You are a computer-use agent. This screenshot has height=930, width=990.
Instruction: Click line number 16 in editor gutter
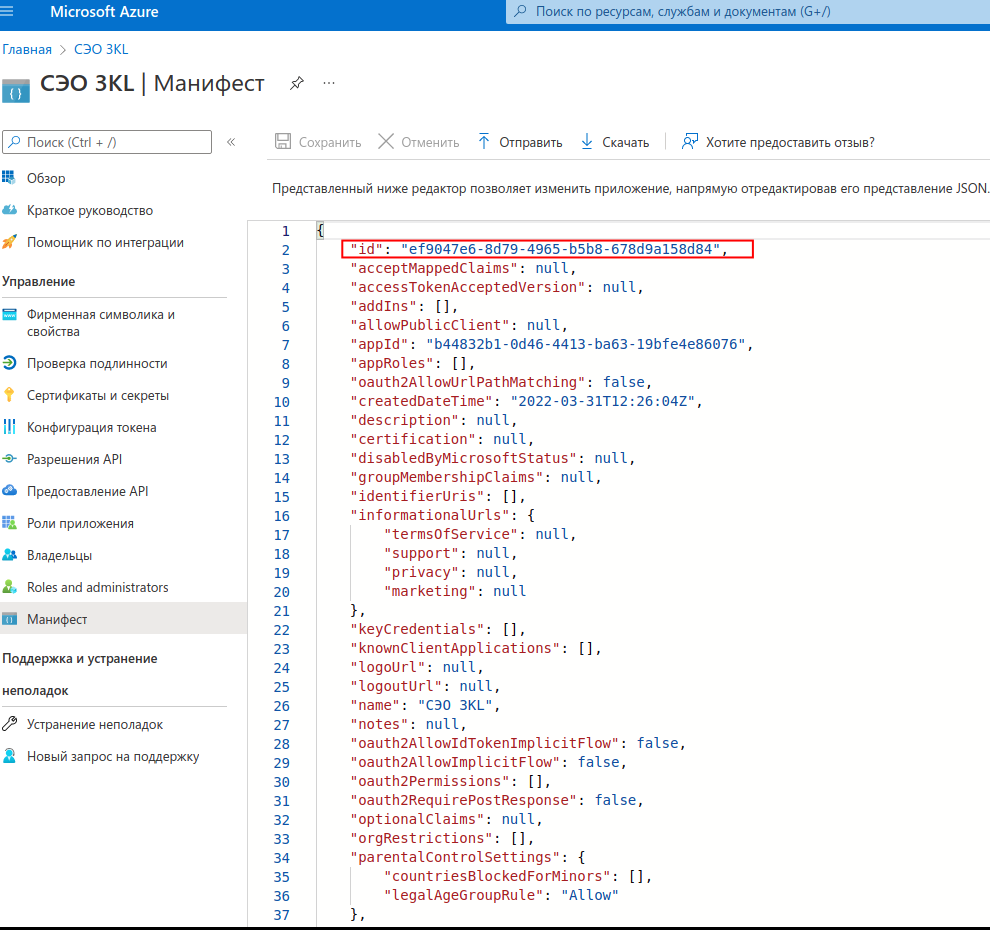[282, 516]
